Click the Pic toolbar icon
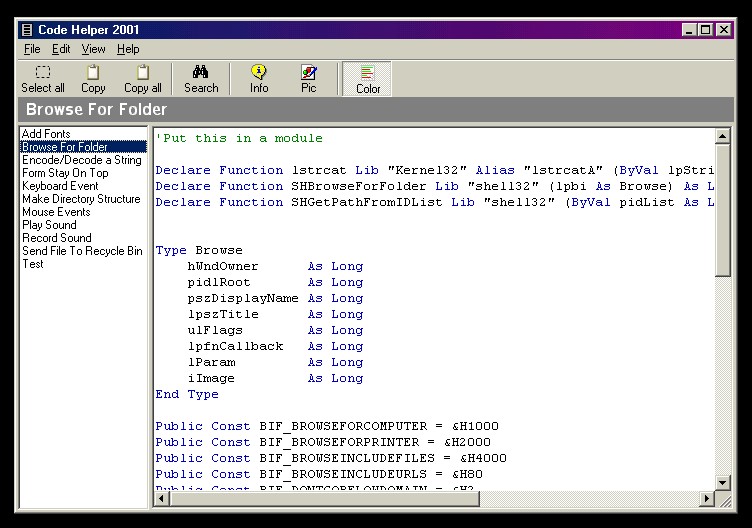 point(308,72)
